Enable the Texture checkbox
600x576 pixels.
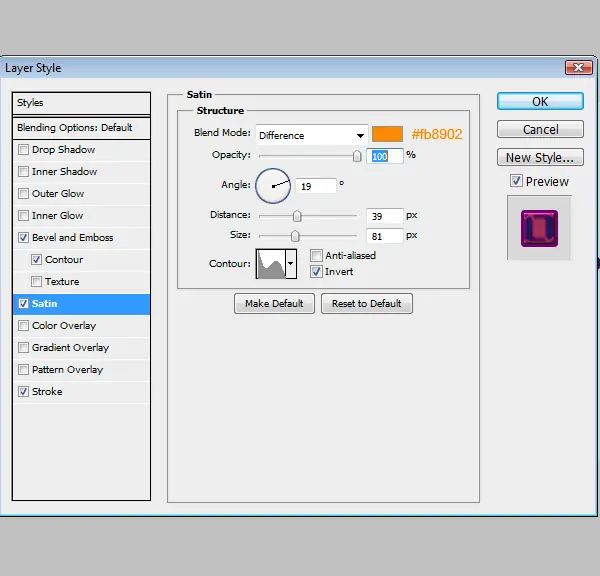(36, 281)
